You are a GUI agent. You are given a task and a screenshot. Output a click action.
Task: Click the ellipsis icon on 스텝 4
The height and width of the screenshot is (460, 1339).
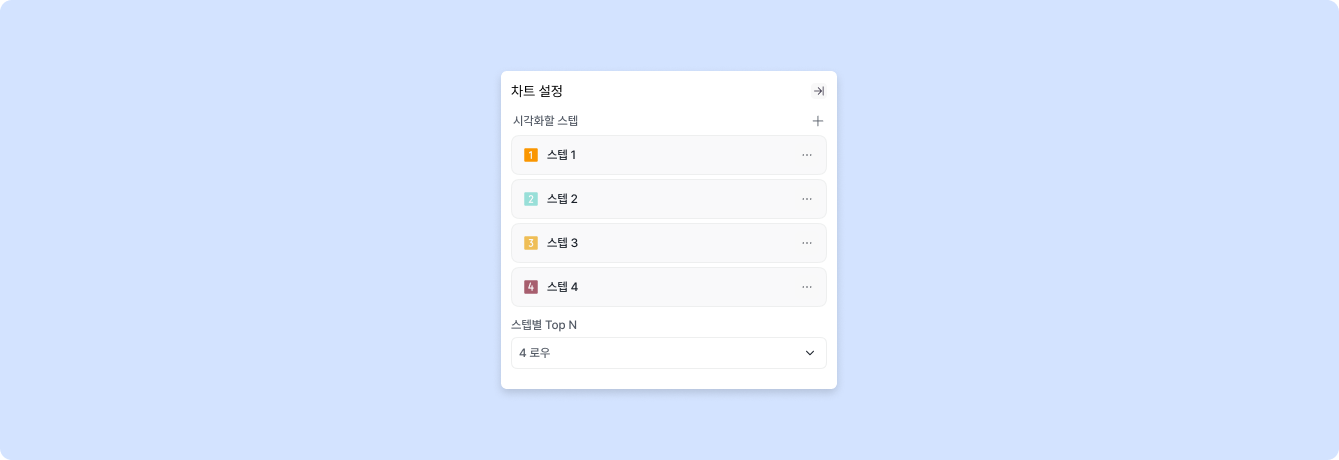click(807, 287)
